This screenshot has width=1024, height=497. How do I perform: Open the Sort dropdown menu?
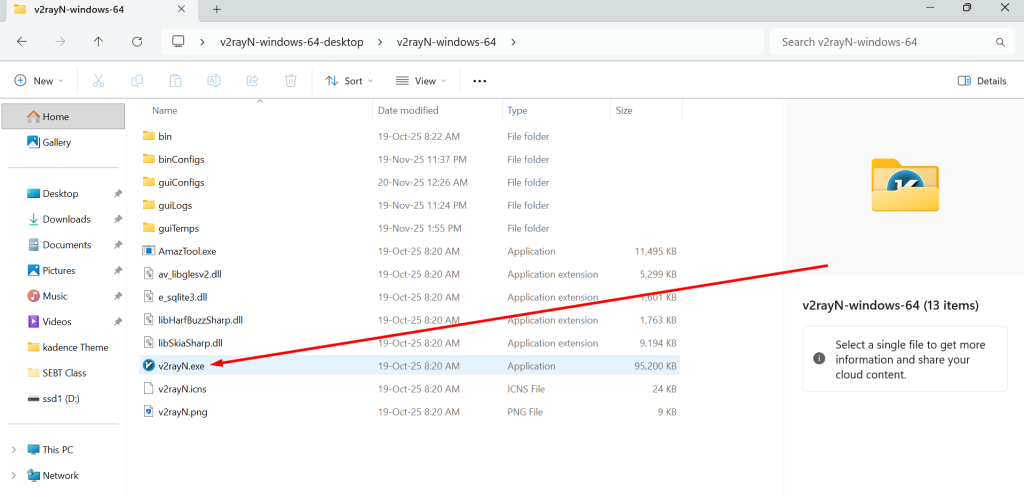[x=349, y=81]
